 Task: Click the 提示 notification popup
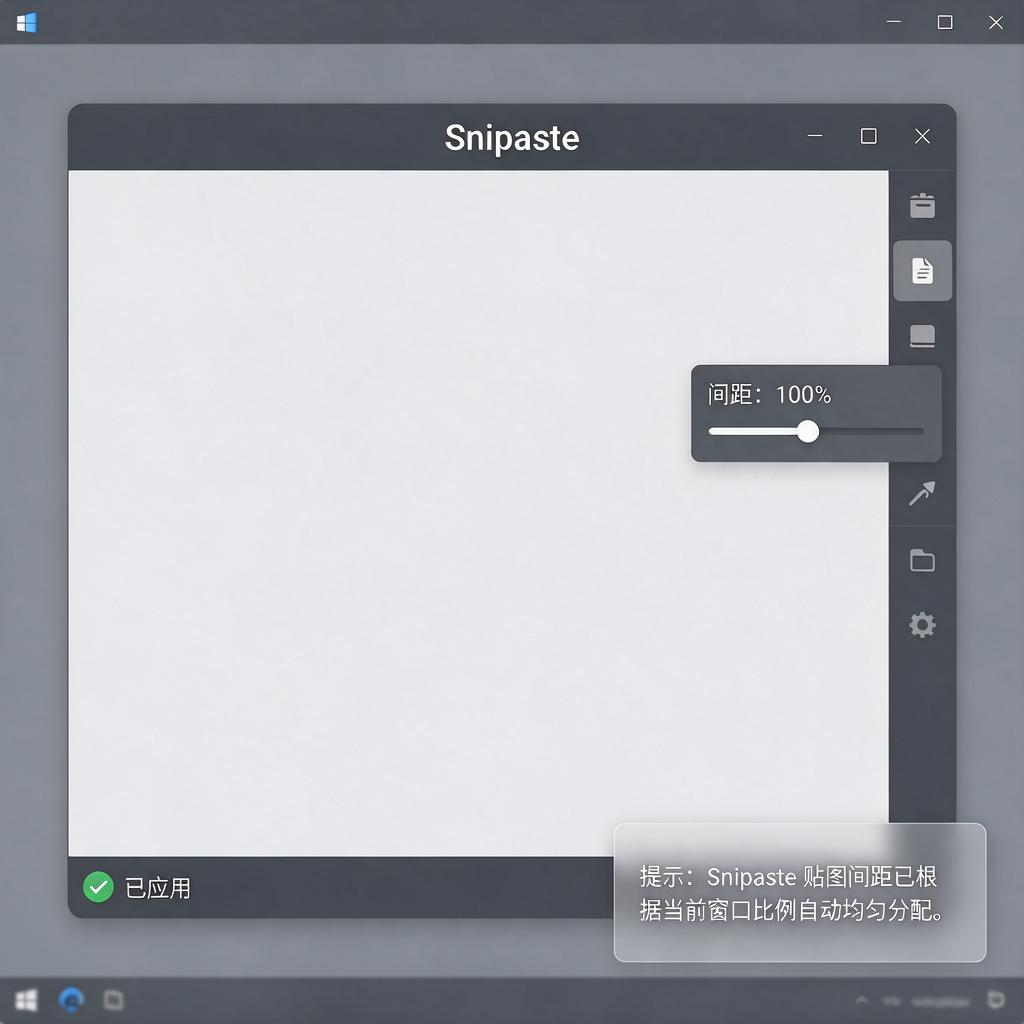[800, 892]
